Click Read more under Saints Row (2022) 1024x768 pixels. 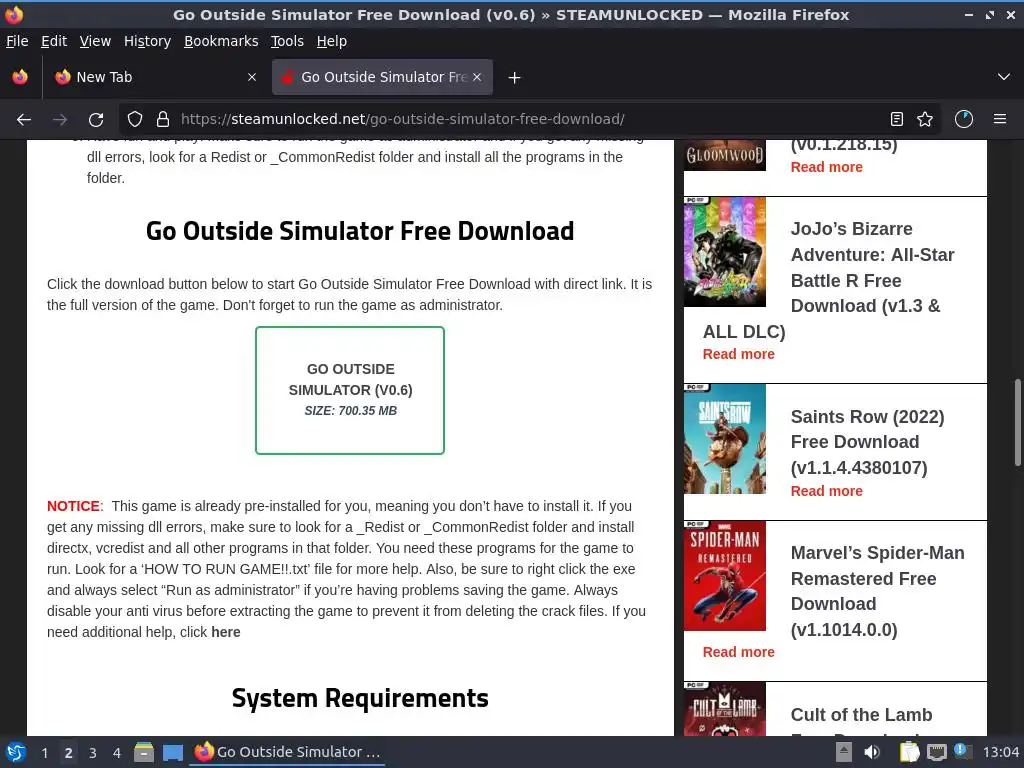826,491
